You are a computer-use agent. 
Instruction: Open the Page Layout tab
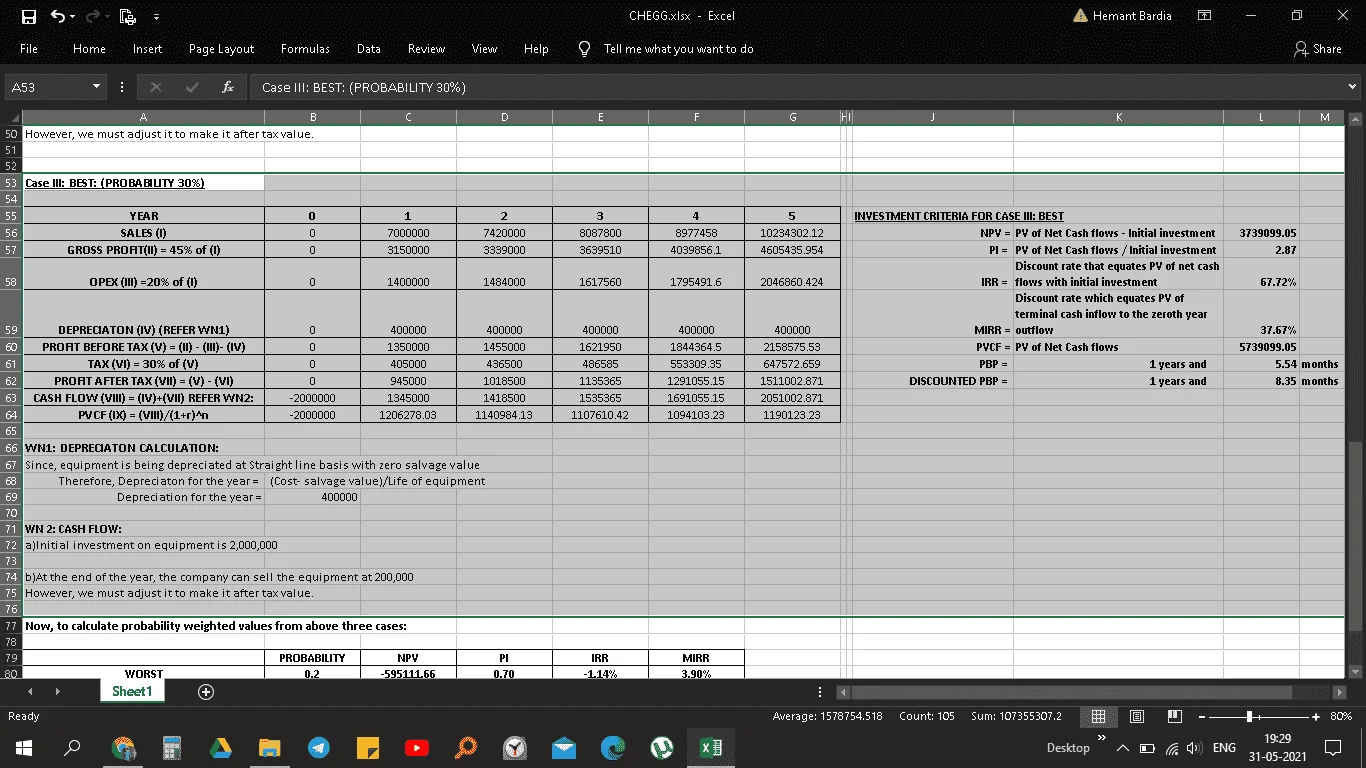[221, 49]
